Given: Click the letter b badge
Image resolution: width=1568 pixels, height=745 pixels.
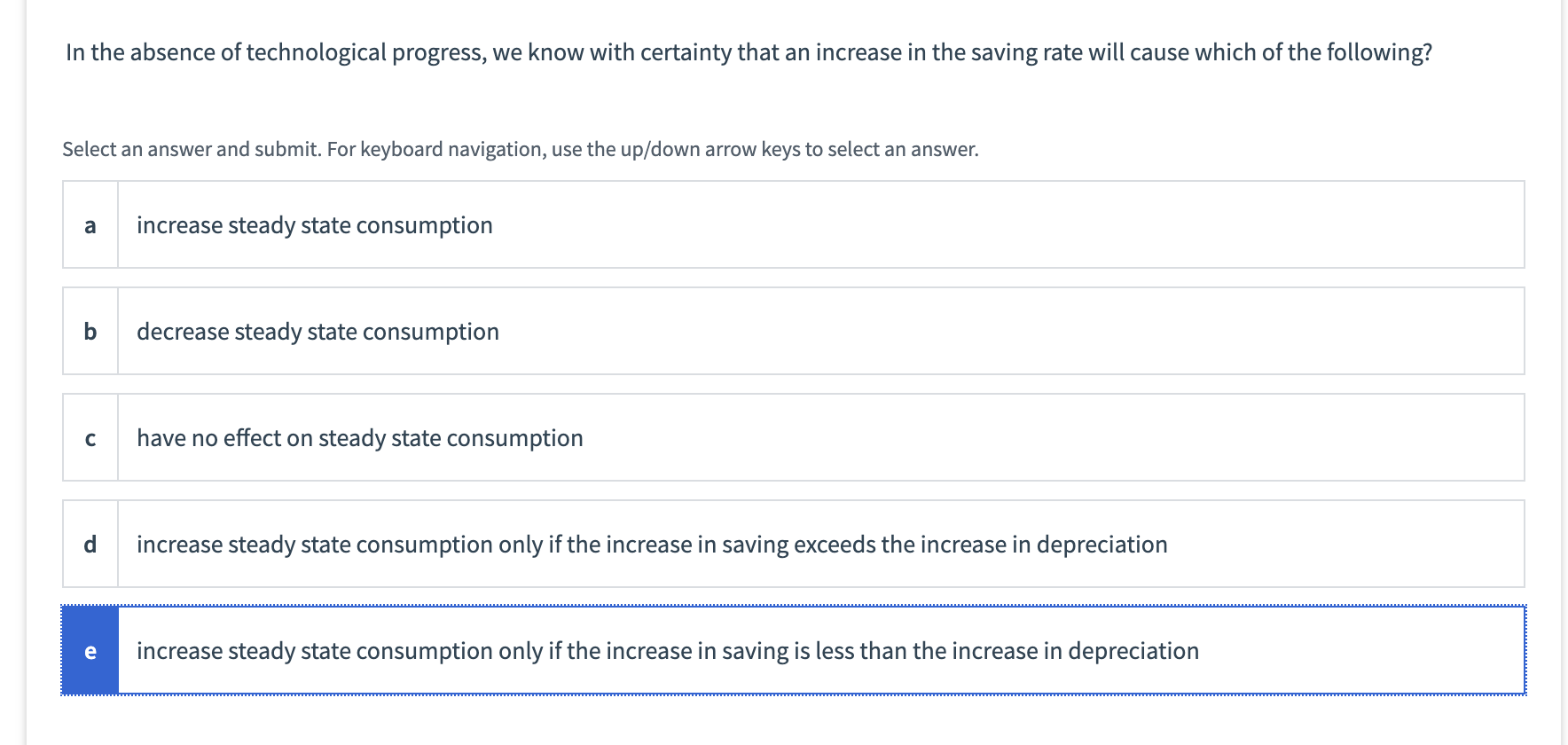Looking at the screenshot, I should pos(90,331).
